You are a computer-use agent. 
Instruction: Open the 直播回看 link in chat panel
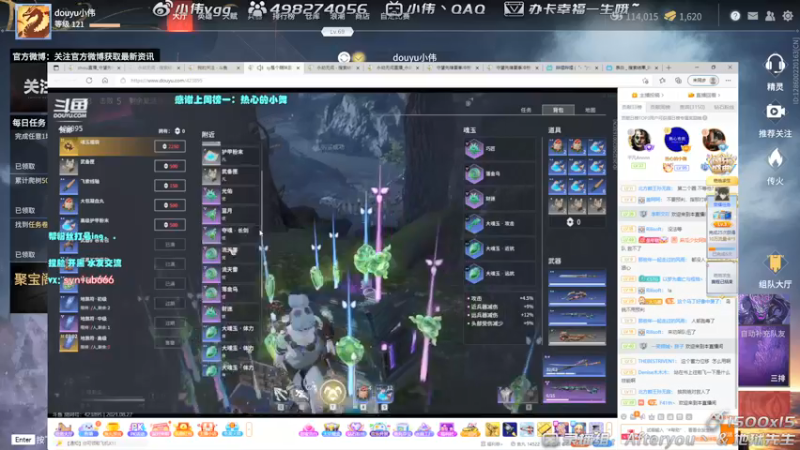coord(704,95)
